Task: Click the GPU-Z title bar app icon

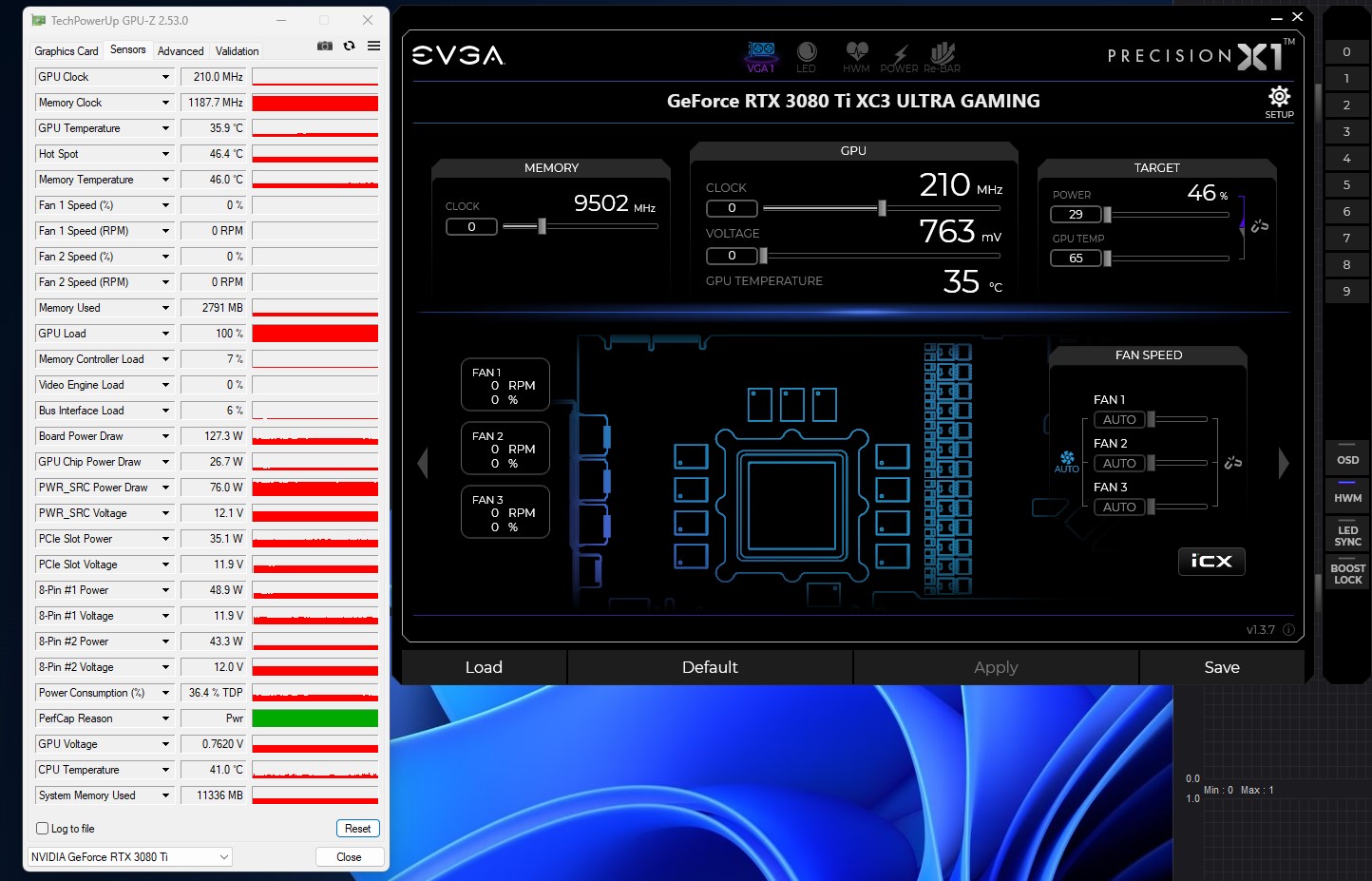Action: (x=39, y=20)
